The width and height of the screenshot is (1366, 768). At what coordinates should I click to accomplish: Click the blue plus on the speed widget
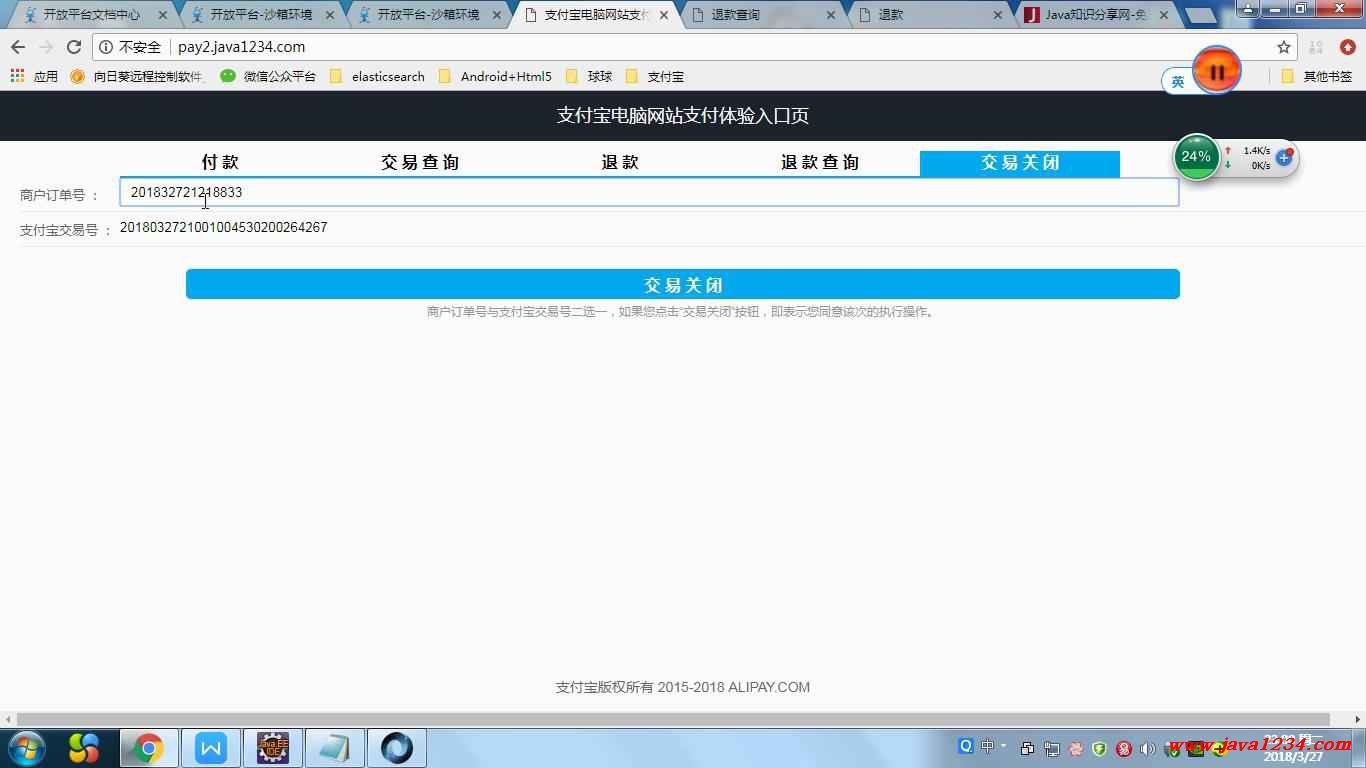tap(1284, 158)
